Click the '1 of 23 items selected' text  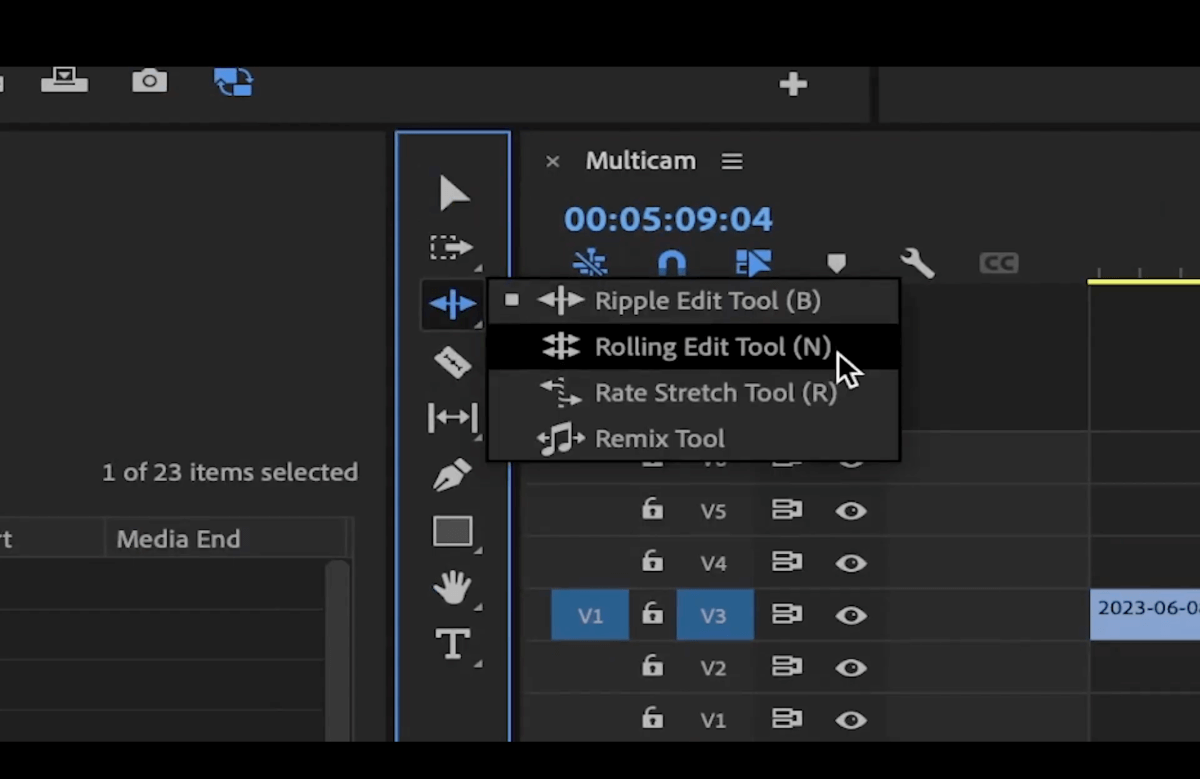[230, 472]
